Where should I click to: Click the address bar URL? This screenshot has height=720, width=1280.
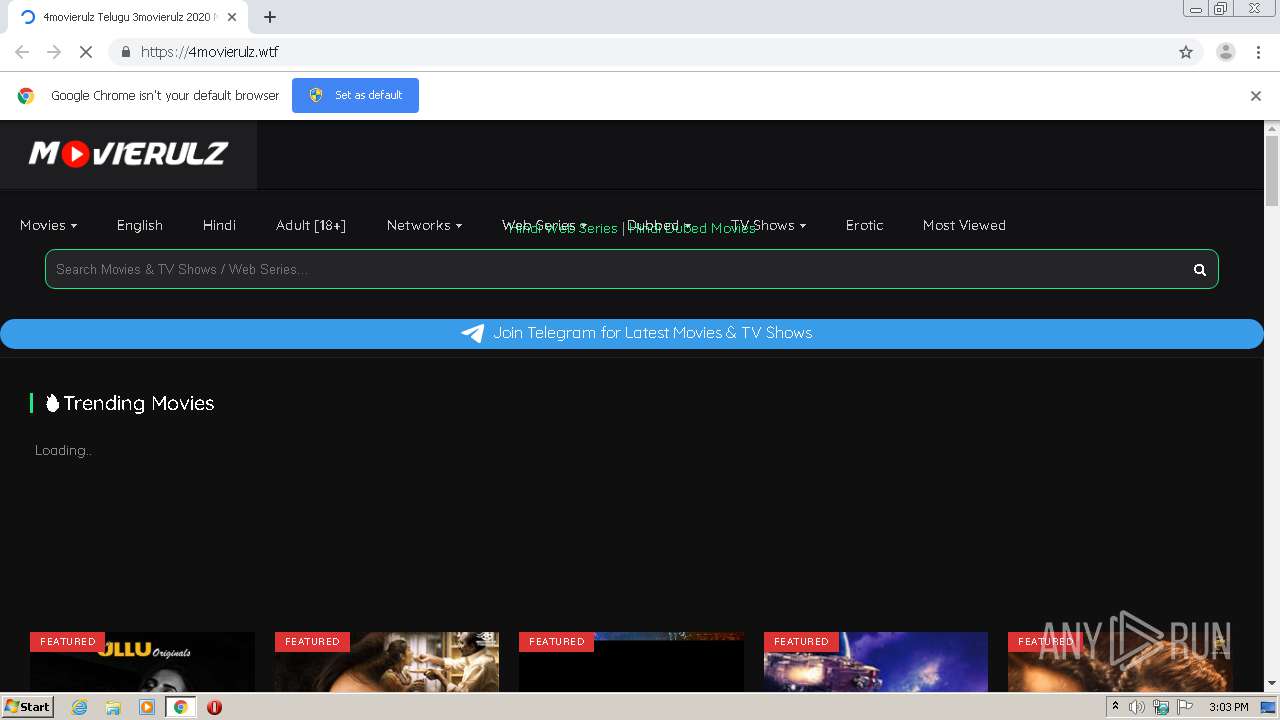(x=210, y=52)
